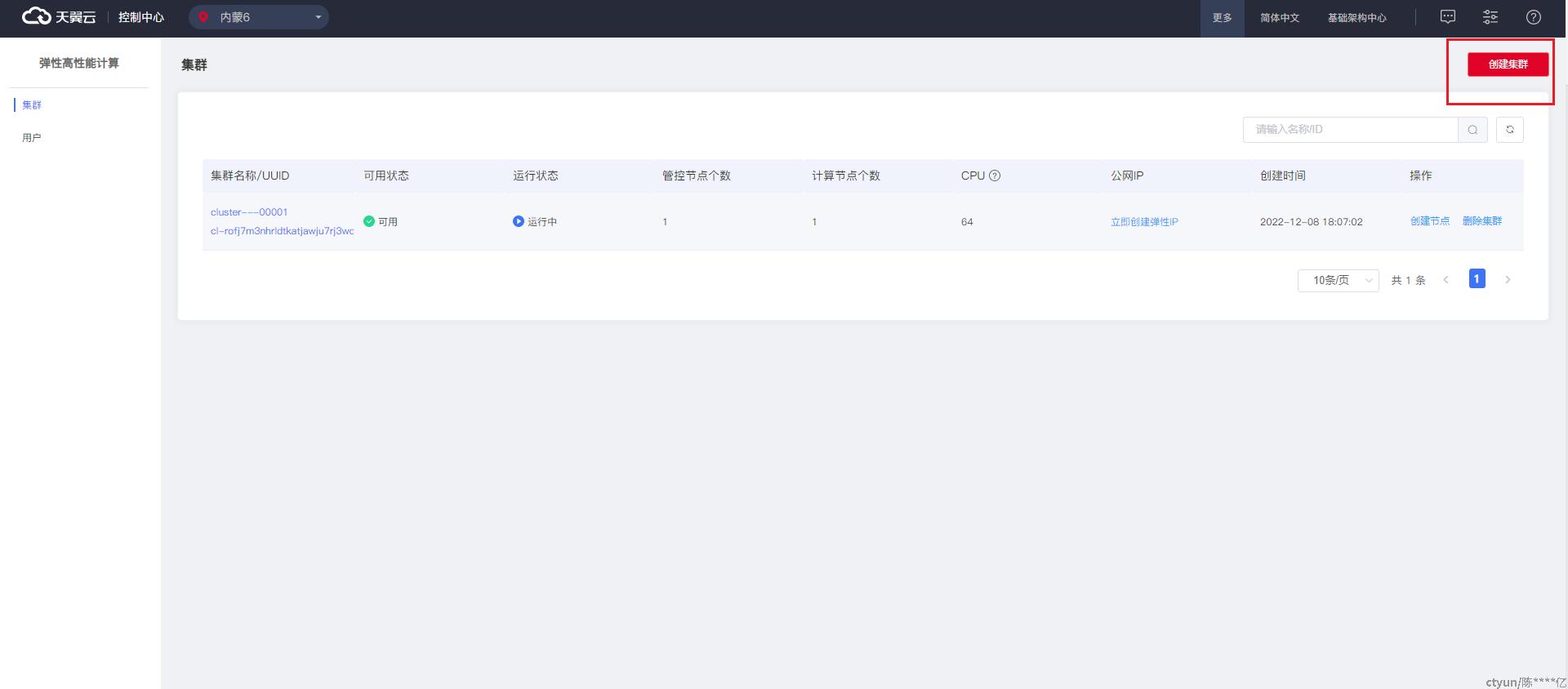The image size is (1568, 689).
Task: Open the 内蒙6 region dropdown
Action: pos(259,17)
